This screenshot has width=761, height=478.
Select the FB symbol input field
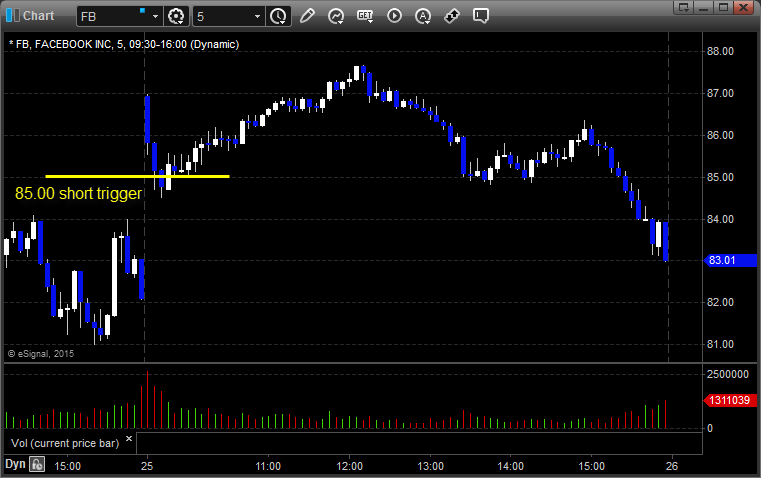point(113,16)
